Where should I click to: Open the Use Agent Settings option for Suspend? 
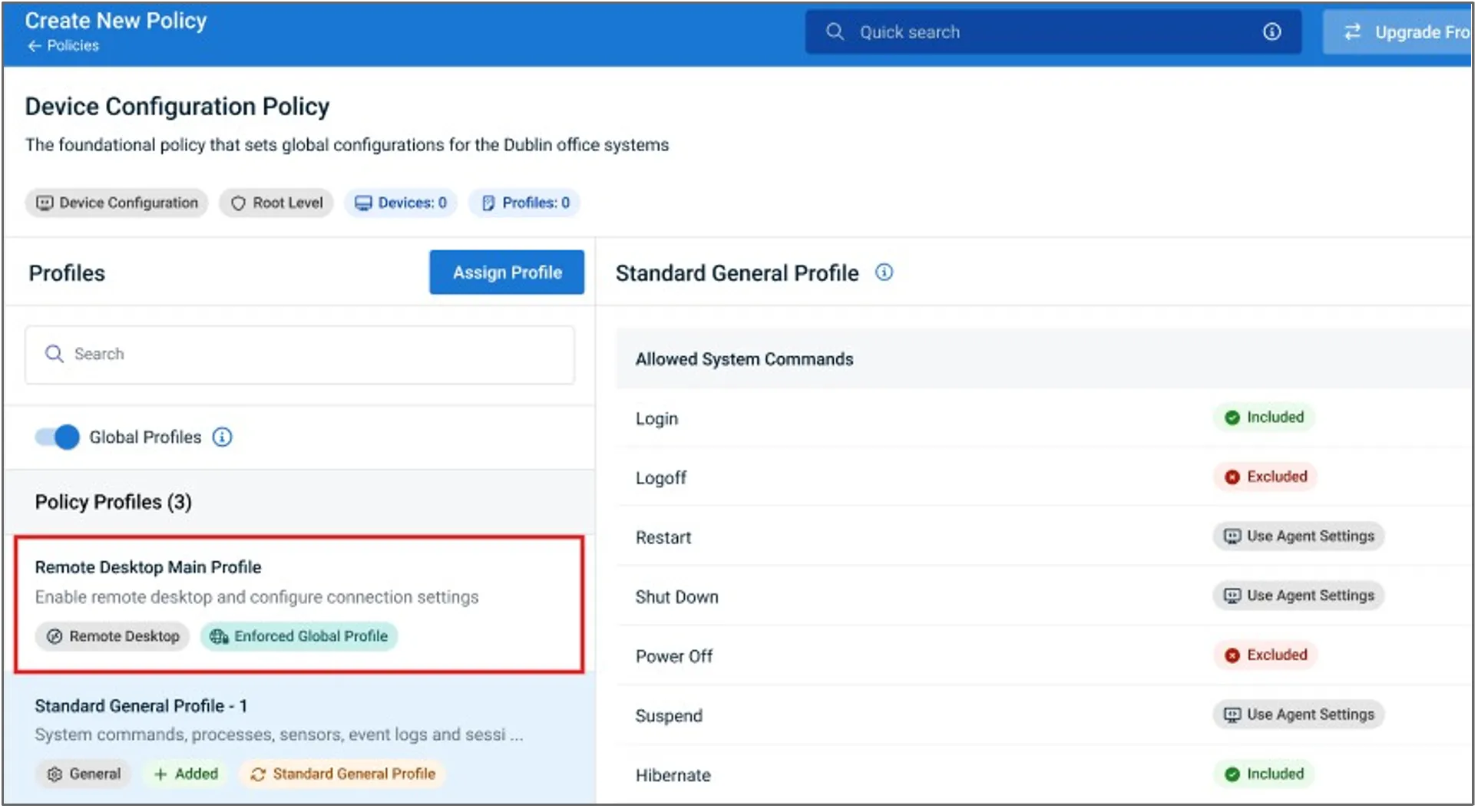pyautogui.click(x=1299, y=715)
